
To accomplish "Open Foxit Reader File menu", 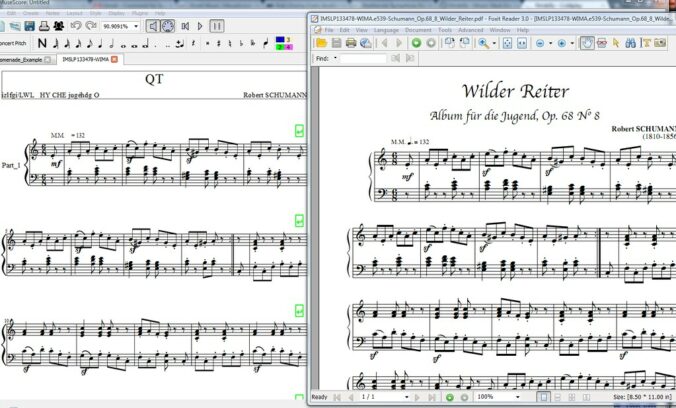I will pyautogui.click(x=329, y=30).
